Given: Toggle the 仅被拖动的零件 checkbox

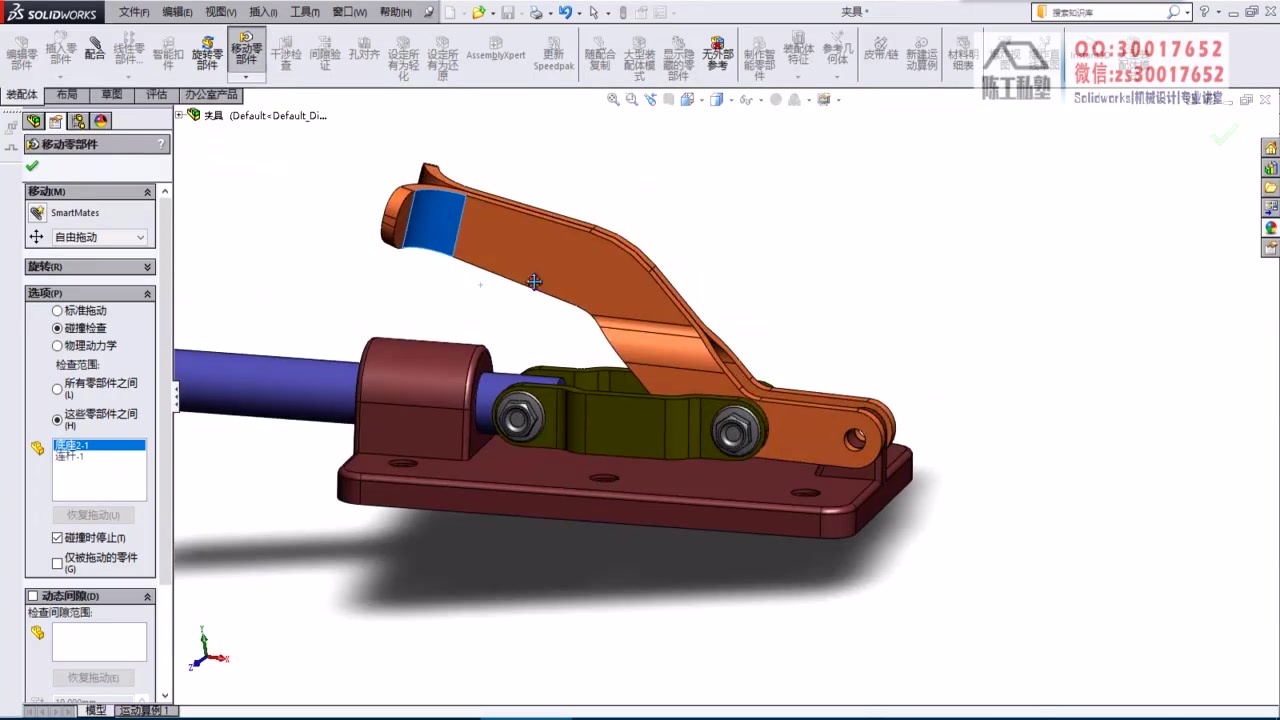Looking at the screenshot, I should (x=57, y=563).
